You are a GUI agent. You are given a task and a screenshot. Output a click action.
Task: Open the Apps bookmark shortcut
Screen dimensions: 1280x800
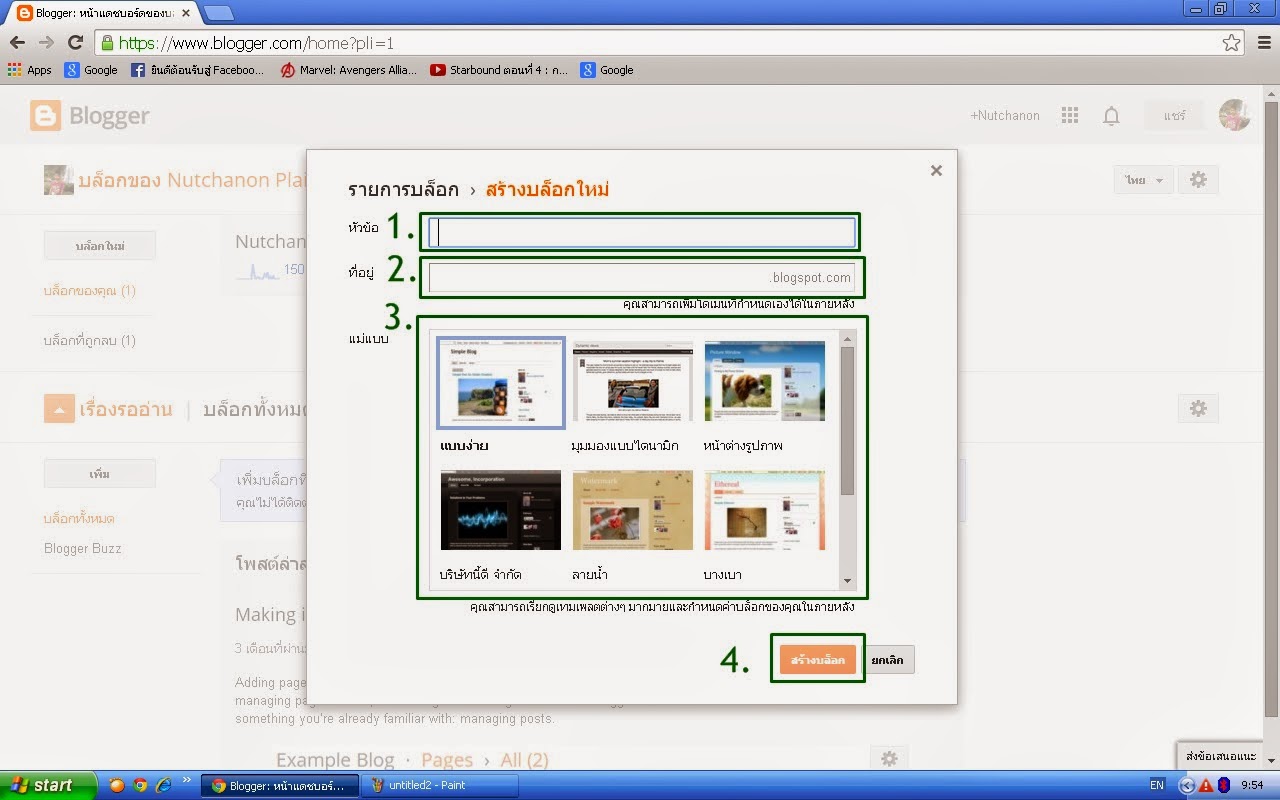tap(30, 70)
